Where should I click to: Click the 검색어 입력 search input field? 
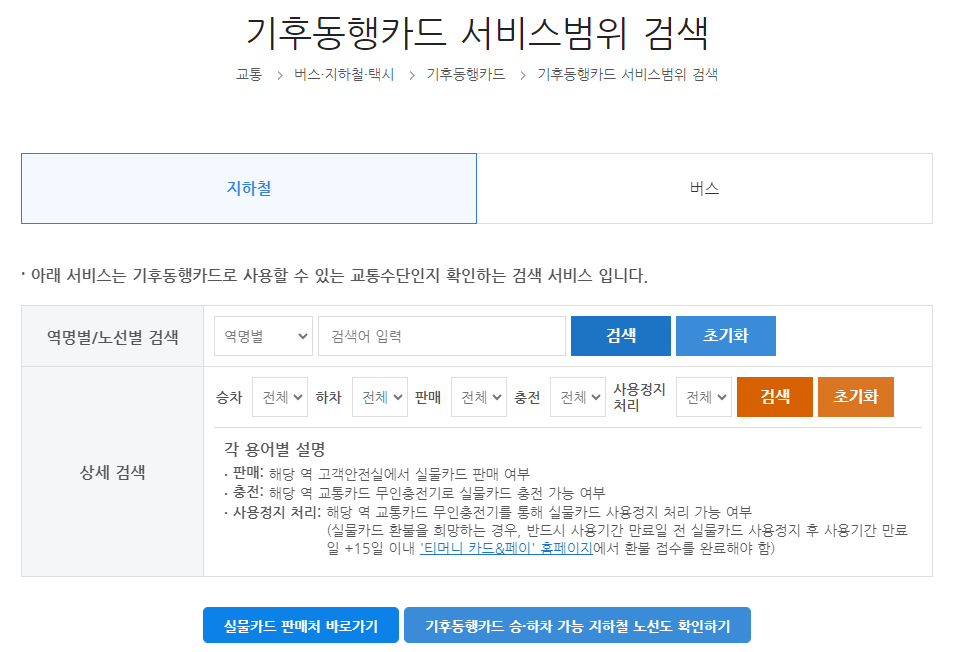[440, 336]
